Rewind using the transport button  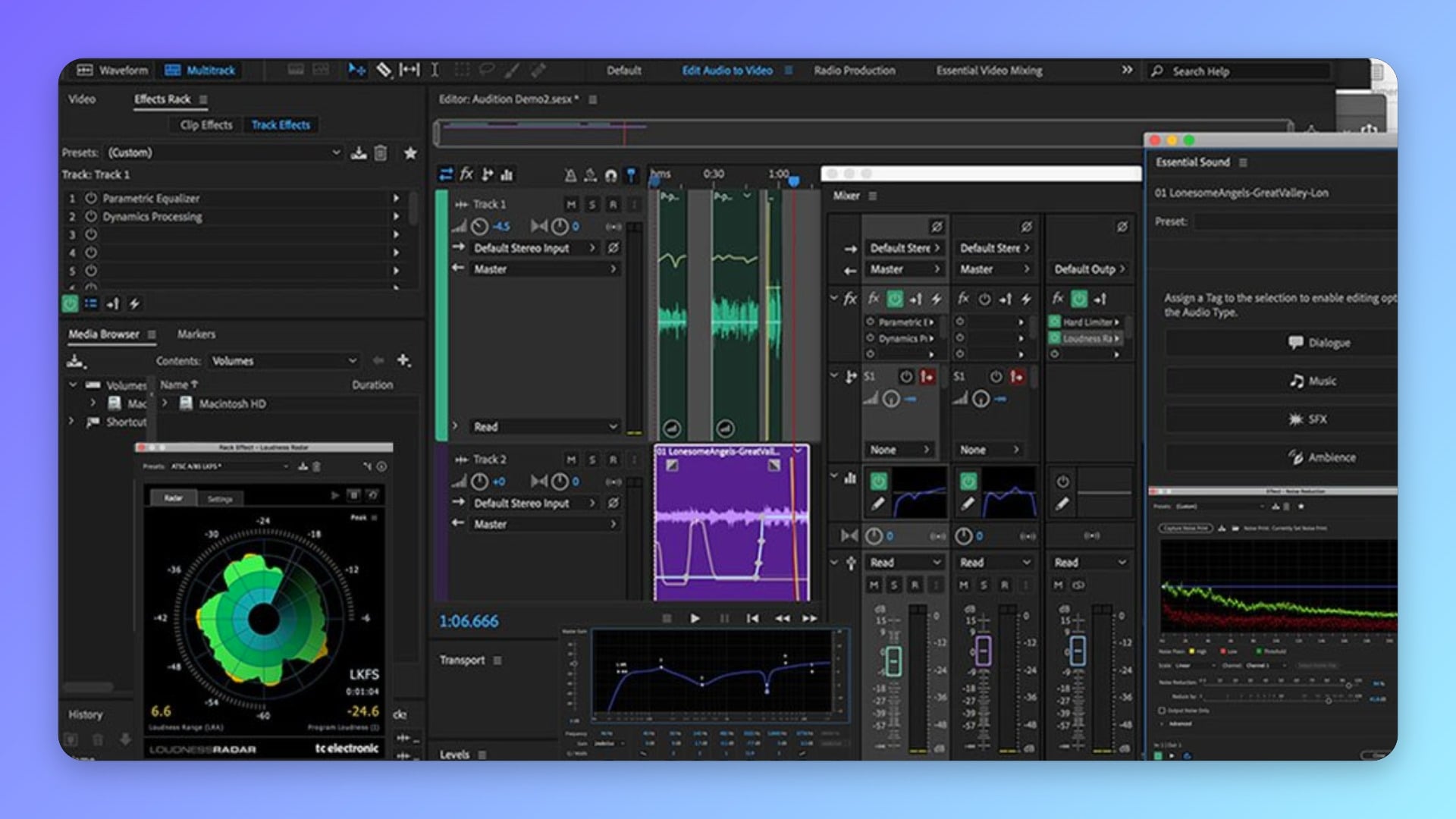tap(782, 619)
